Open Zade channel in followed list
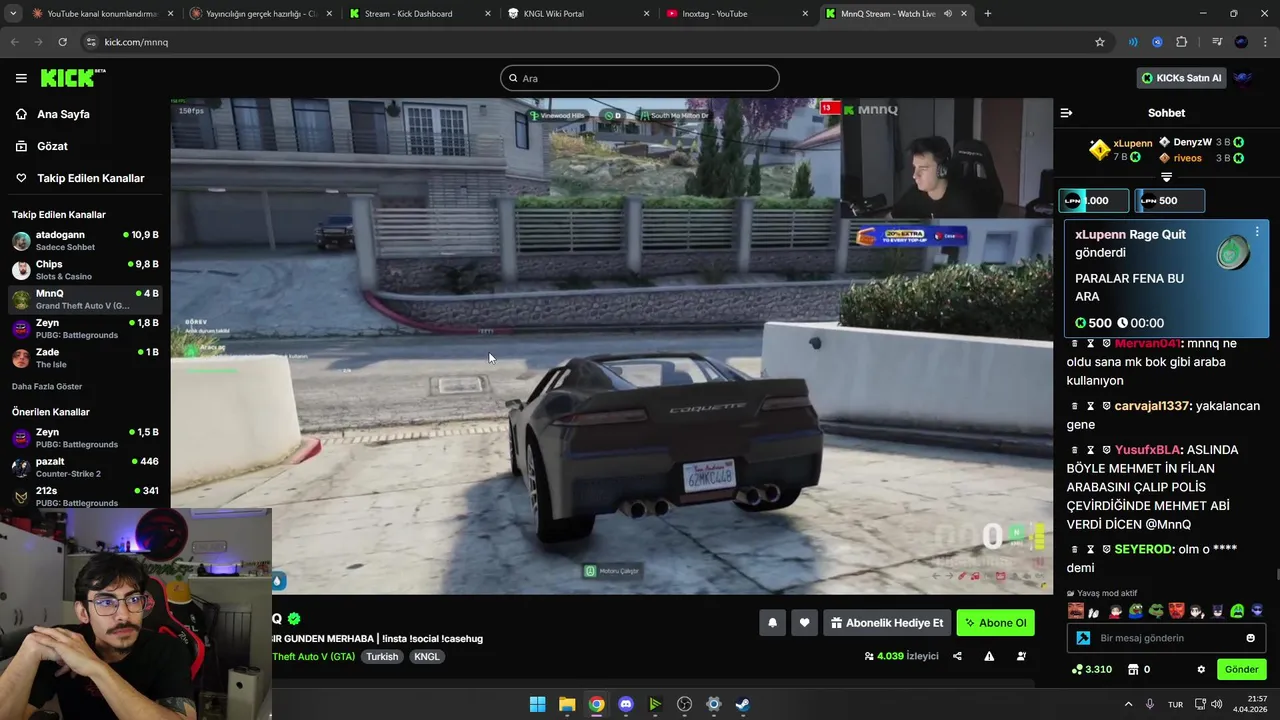The height and width of the screenshot is (720, 1280). [85, 358]
